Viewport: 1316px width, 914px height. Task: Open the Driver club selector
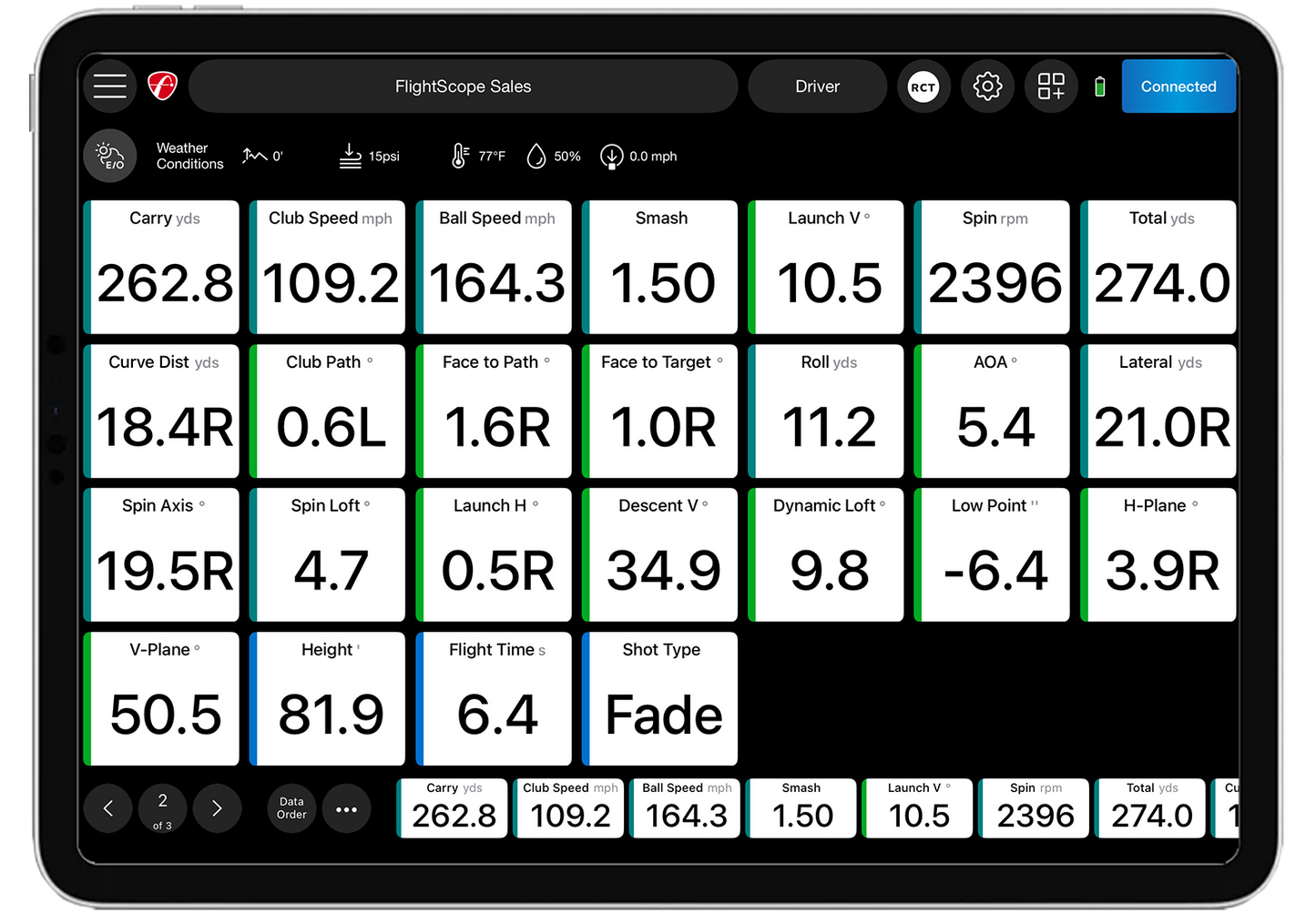[x=817, y=86]
